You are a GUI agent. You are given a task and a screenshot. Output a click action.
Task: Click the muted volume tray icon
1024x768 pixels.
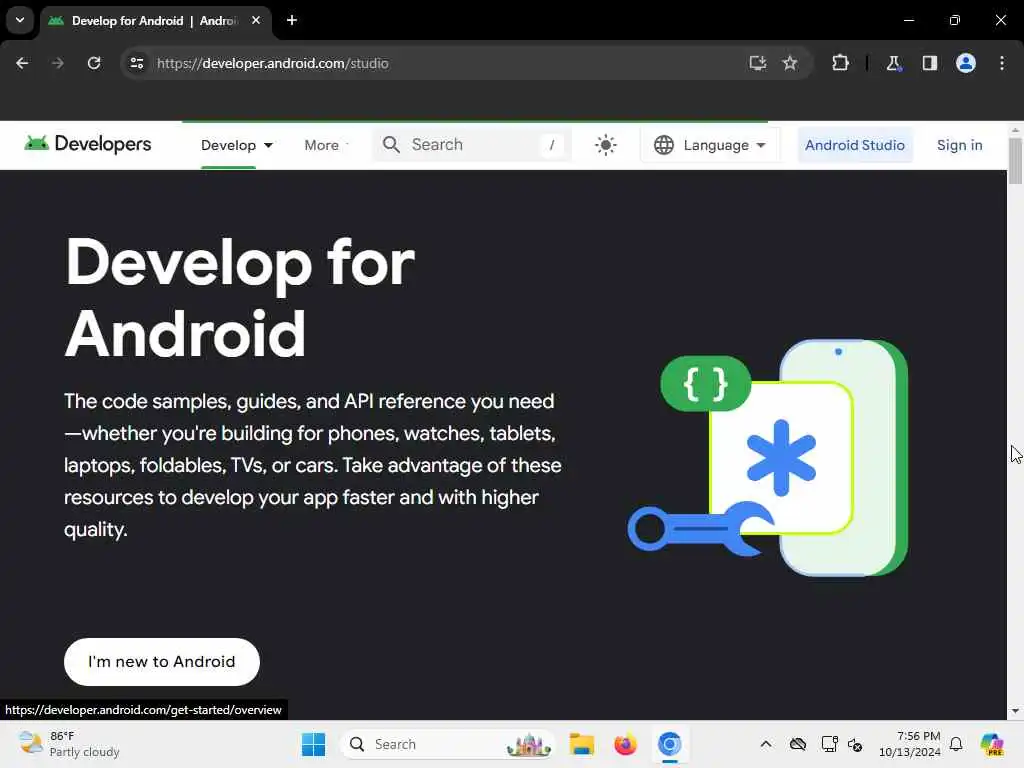tap(856, 744)
